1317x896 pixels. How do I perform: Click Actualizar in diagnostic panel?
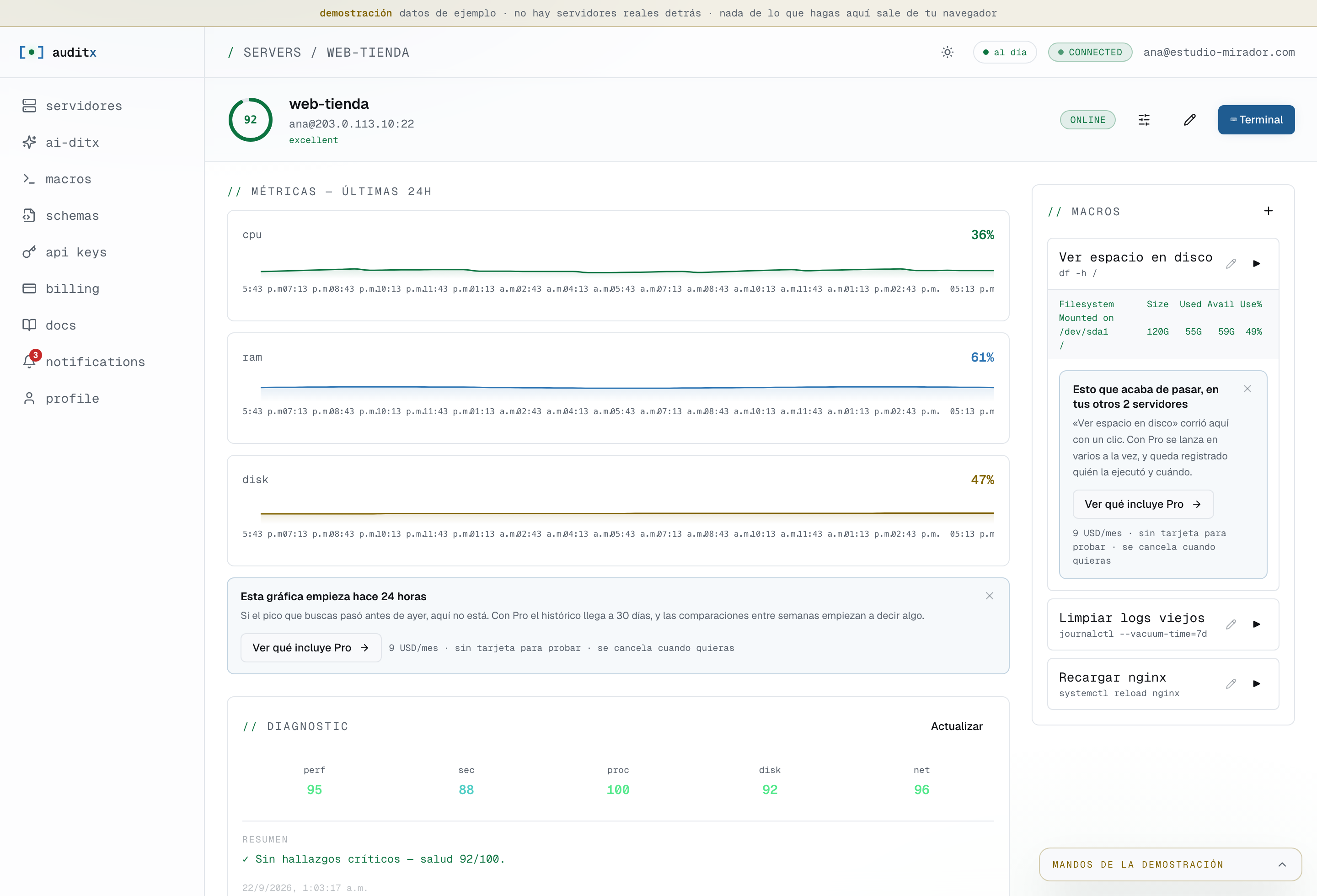click(x=957, y=726)
